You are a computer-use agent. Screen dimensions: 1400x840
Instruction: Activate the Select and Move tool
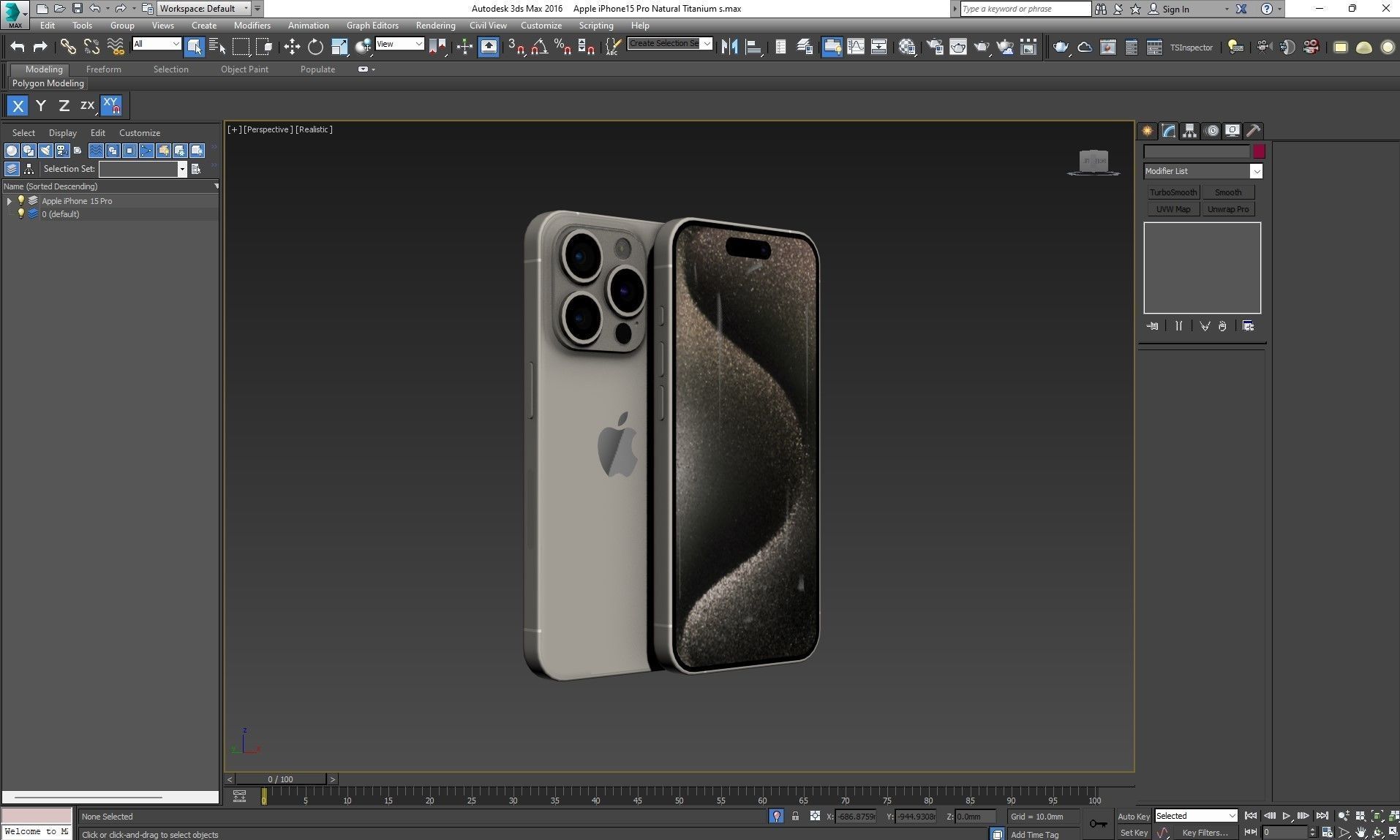pos(292,47)
